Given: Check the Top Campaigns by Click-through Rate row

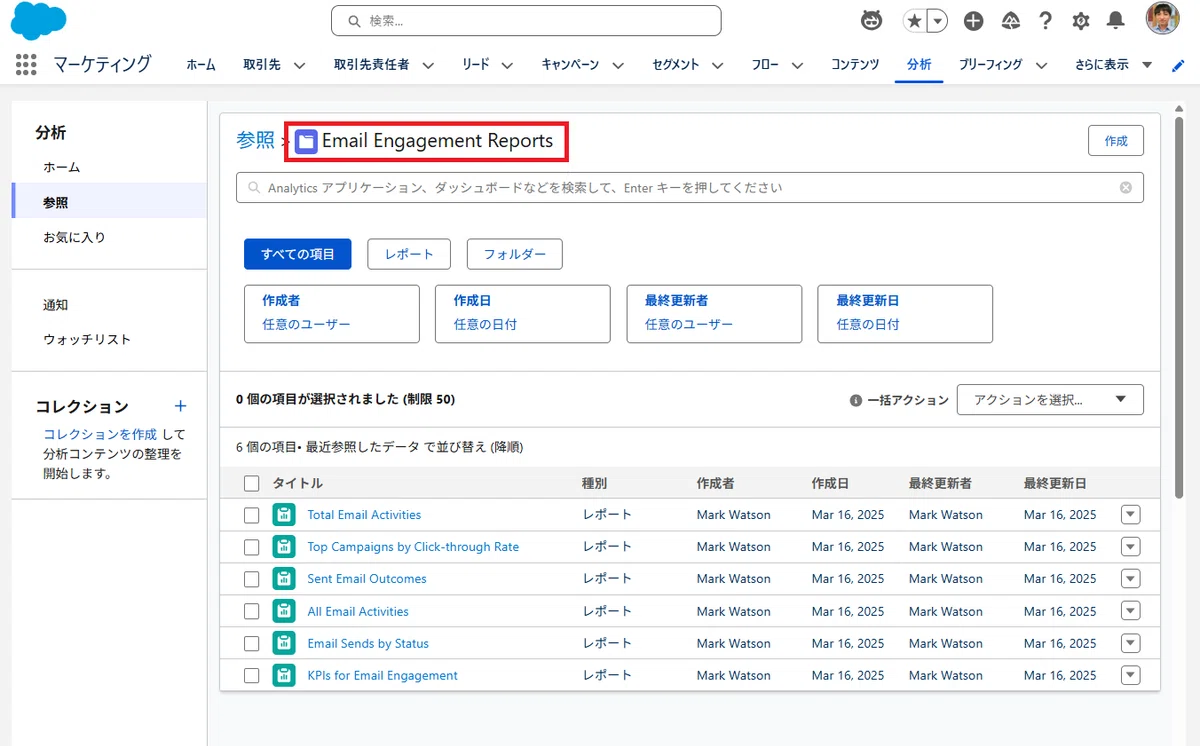Looking at the screenshot, I should pyautogui.click(x=251, y=548).
